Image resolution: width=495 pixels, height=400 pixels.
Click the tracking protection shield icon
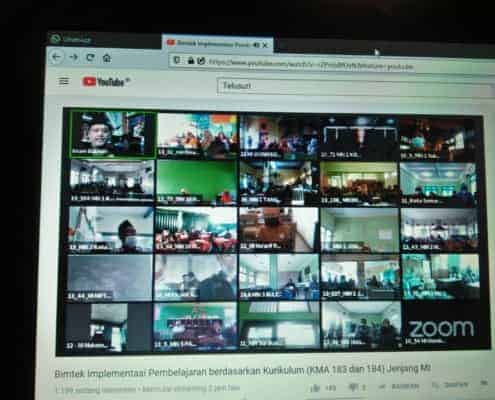[177, 60]
